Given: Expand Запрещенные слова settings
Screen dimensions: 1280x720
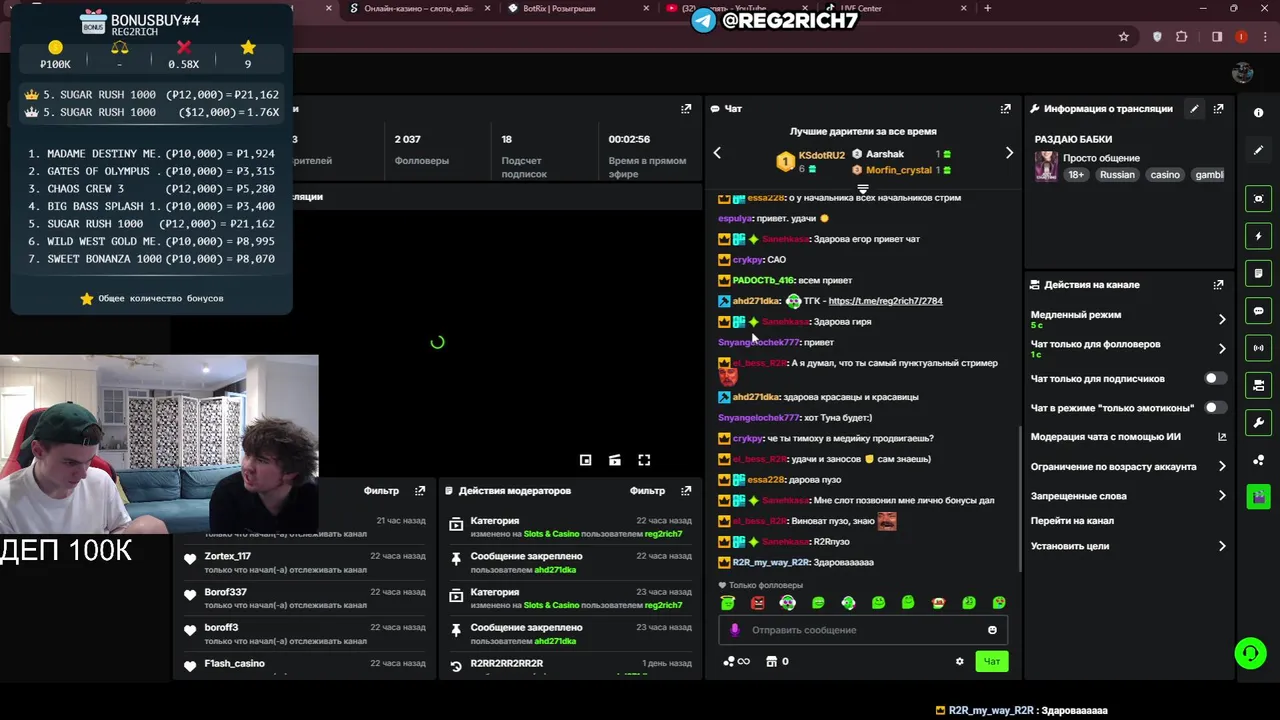Looking at the screenshot, I should (x=1222, y=495).
